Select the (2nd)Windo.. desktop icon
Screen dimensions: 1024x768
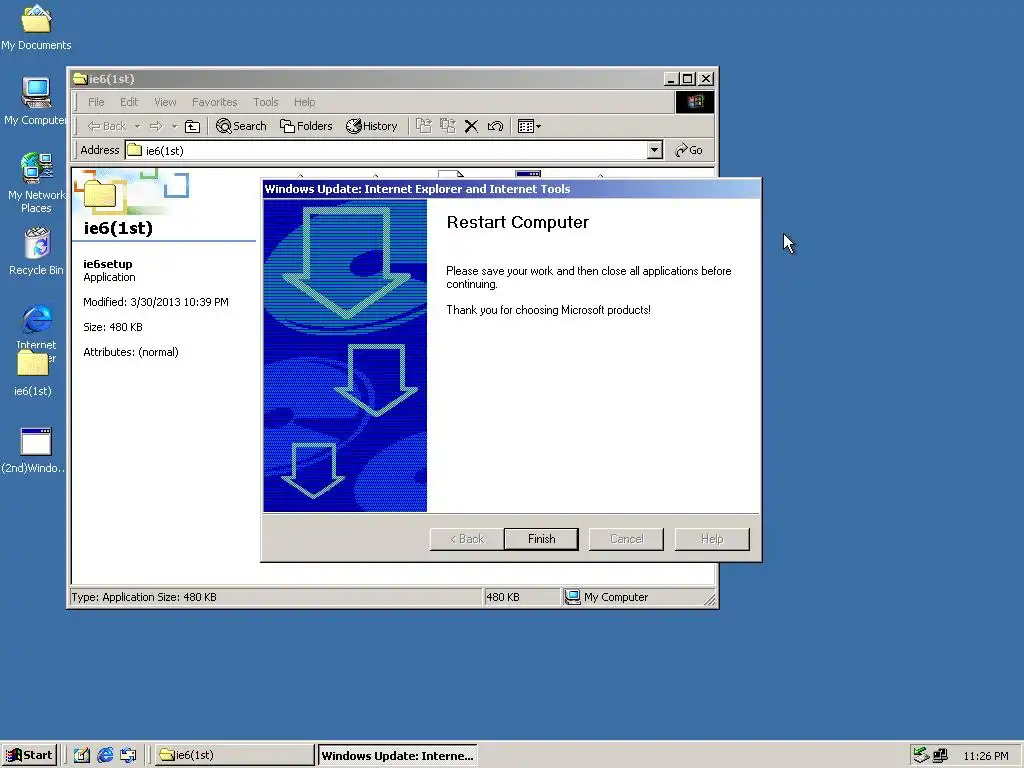click(x=34, y=451)
